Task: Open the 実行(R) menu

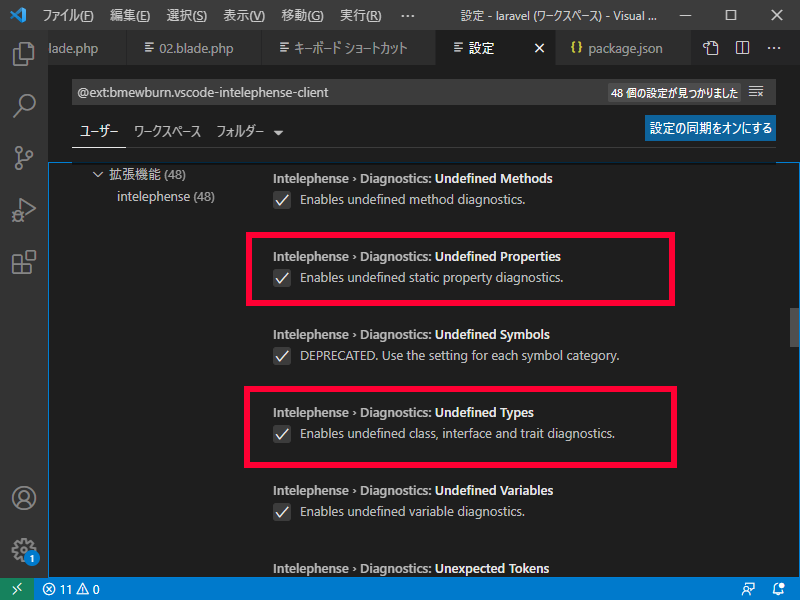Action: [x=360, y=16]
